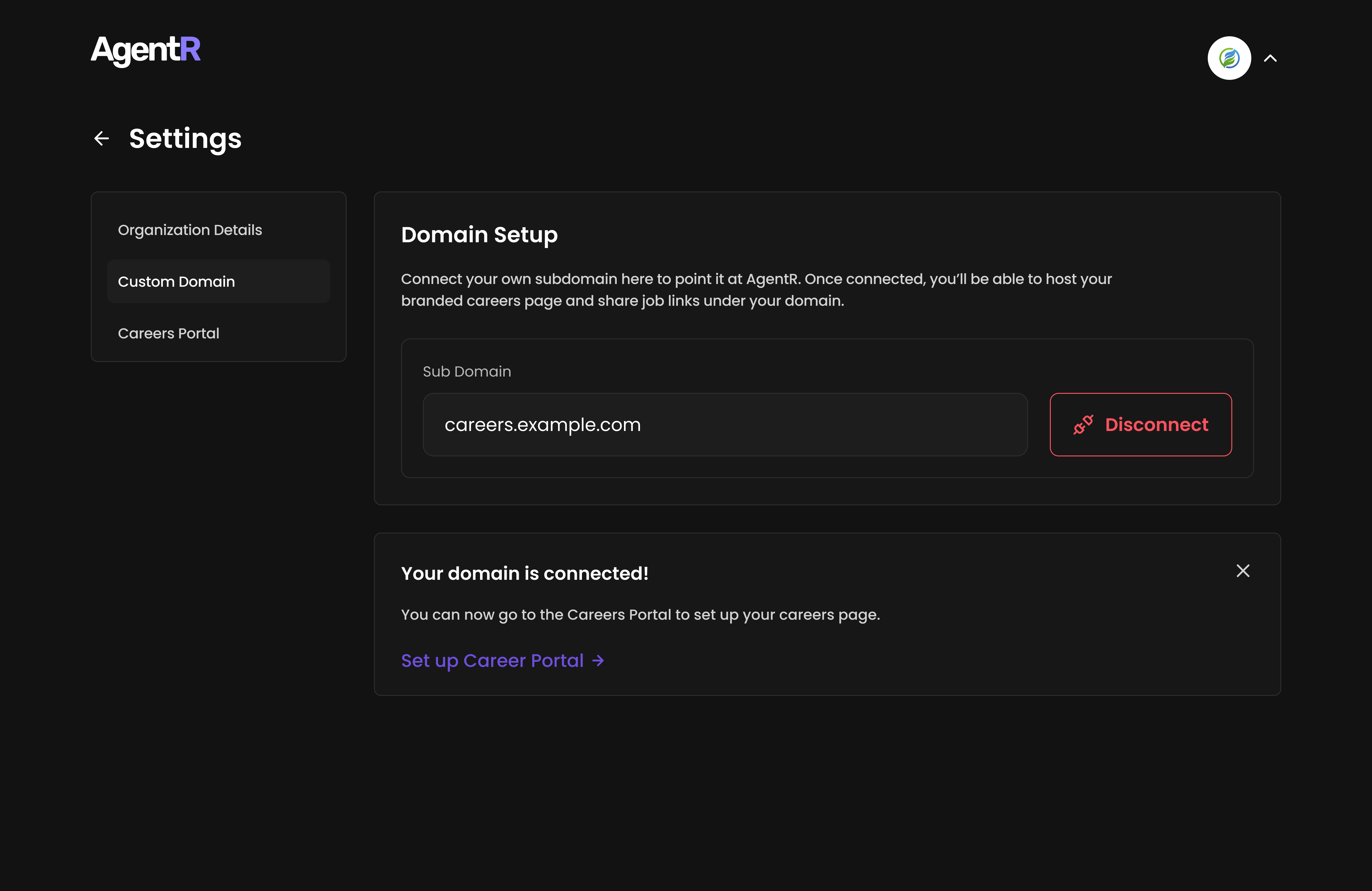Open the profile avatar in the top right
The height and width of the screenshot is (891, 1372).
1228,58
